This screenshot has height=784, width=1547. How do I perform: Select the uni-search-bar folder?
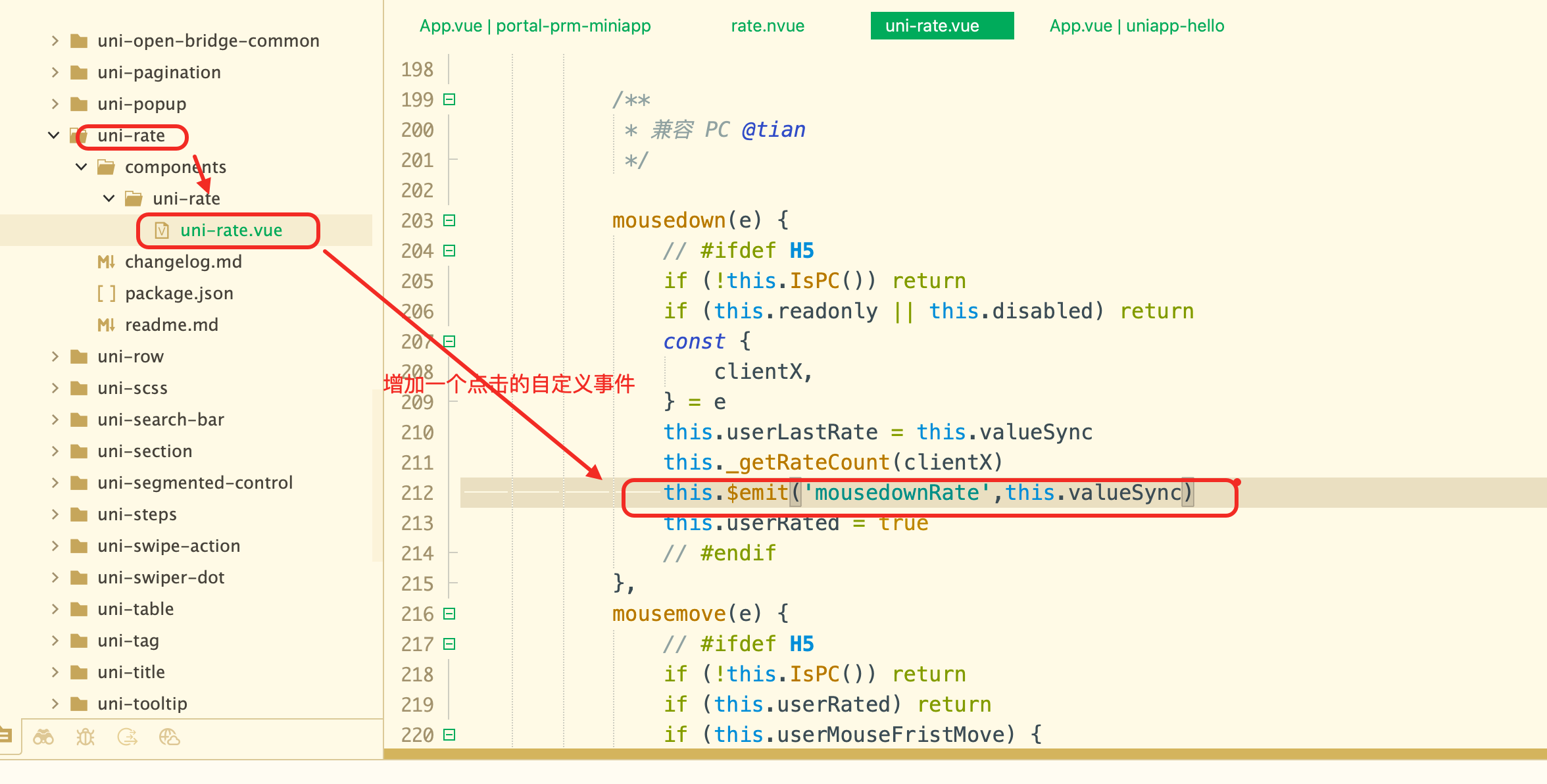tap(160, 420)
